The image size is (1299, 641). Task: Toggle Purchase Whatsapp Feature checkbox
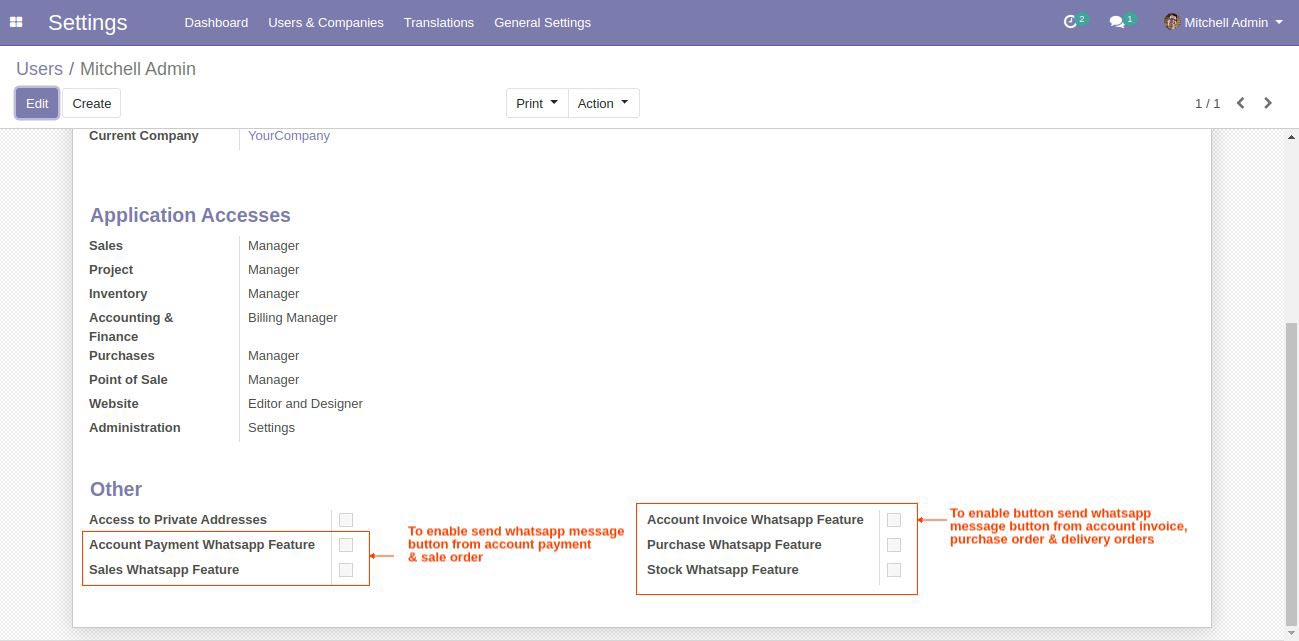tap(894, 545)
